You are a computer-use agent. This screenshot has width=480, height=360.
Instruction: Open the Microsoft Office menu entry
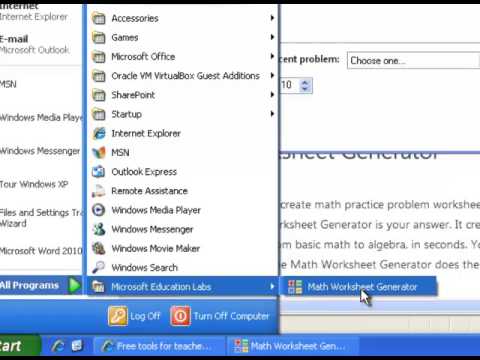pyautogui.click(x=182, y=57)
